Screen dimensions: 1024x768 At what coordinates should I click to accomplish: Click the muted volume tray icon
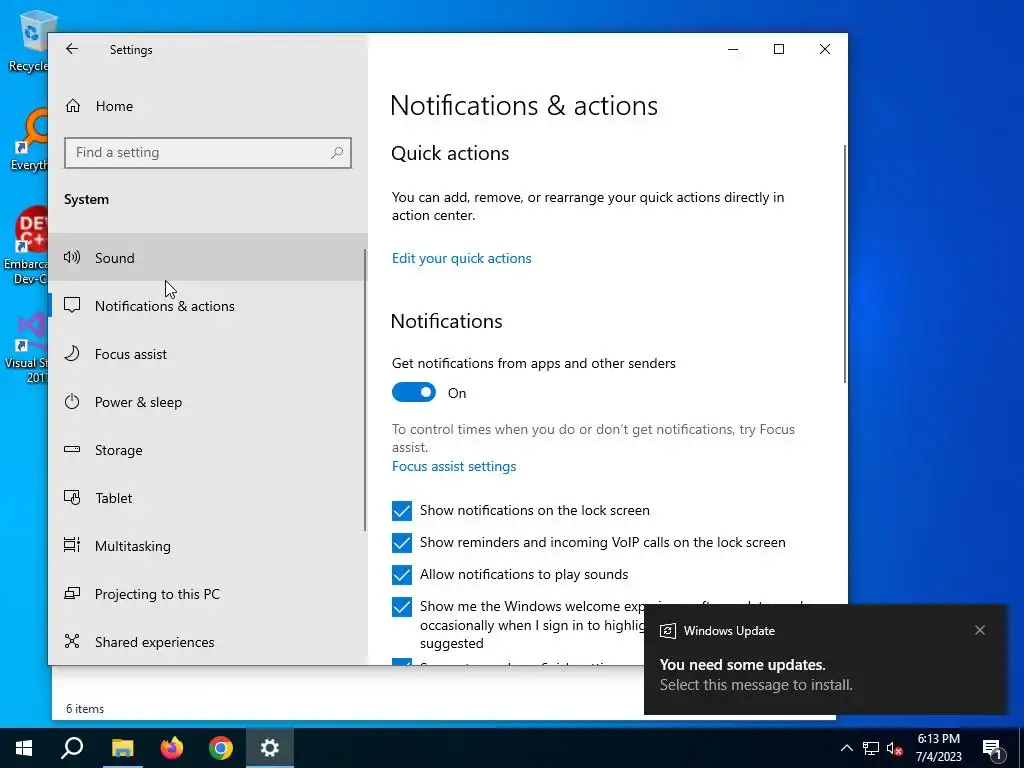point(894,748)
